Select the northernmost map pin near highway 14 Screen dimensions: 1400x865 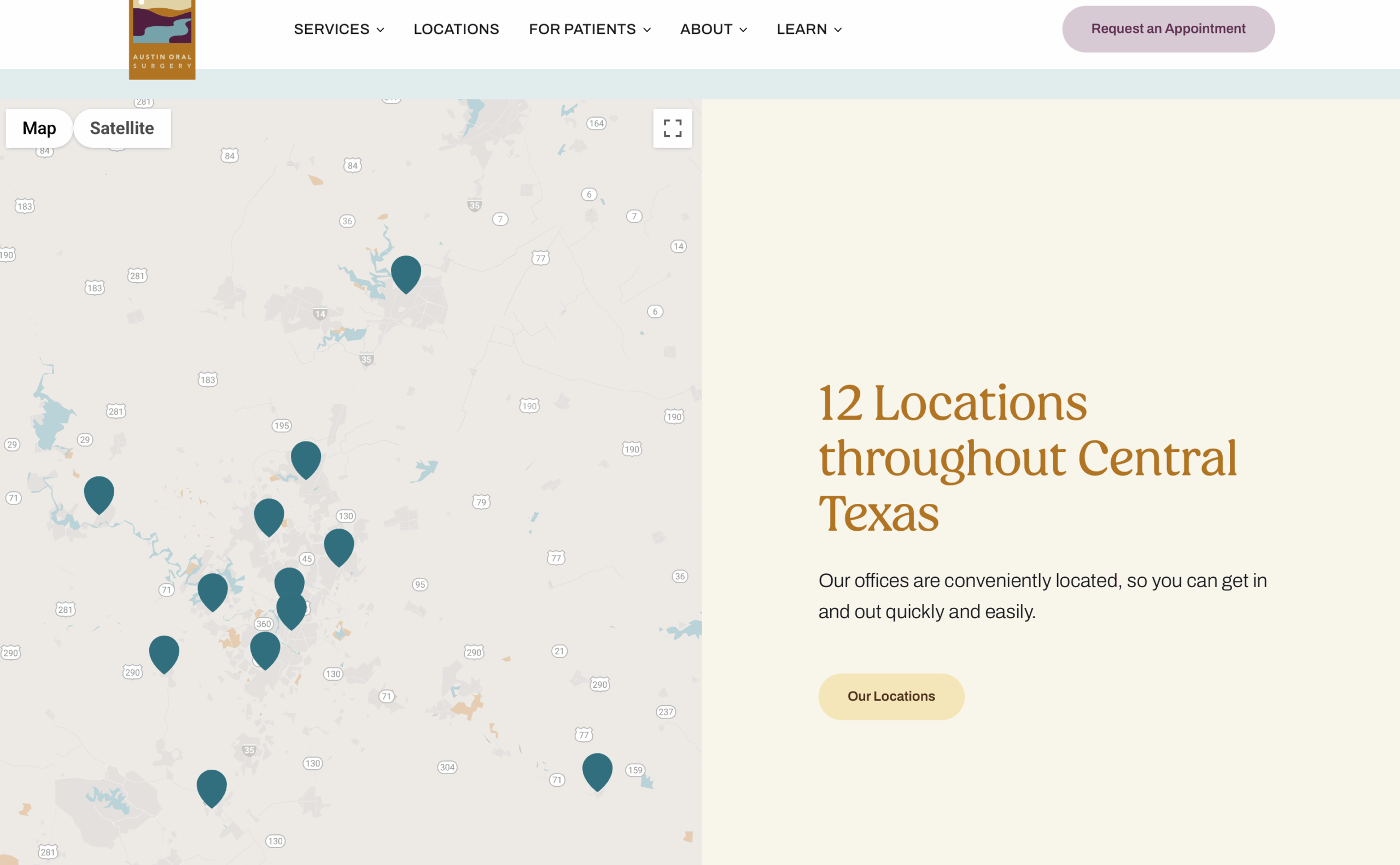(x=406, y=274)
